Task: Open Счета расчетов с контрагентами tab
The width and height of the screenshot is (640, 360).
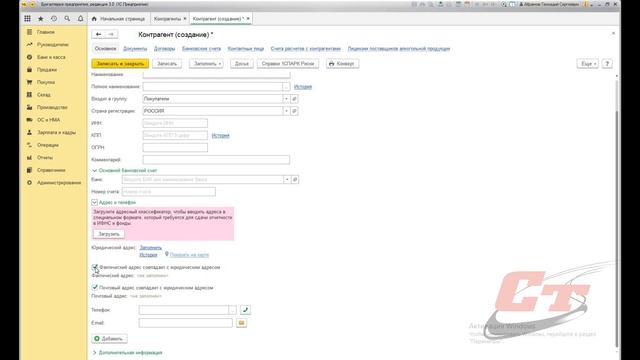Action: click(306, 49)
